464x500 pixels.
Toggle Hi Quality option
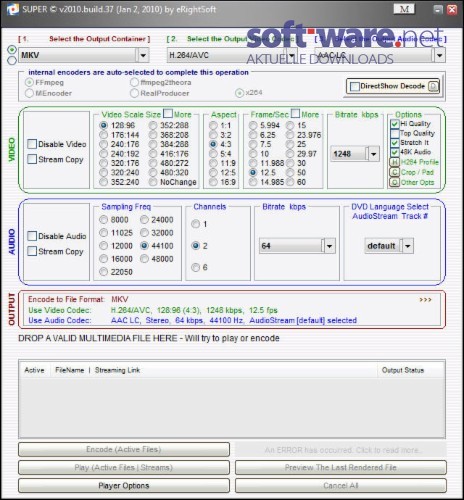[x=395, y=124]
